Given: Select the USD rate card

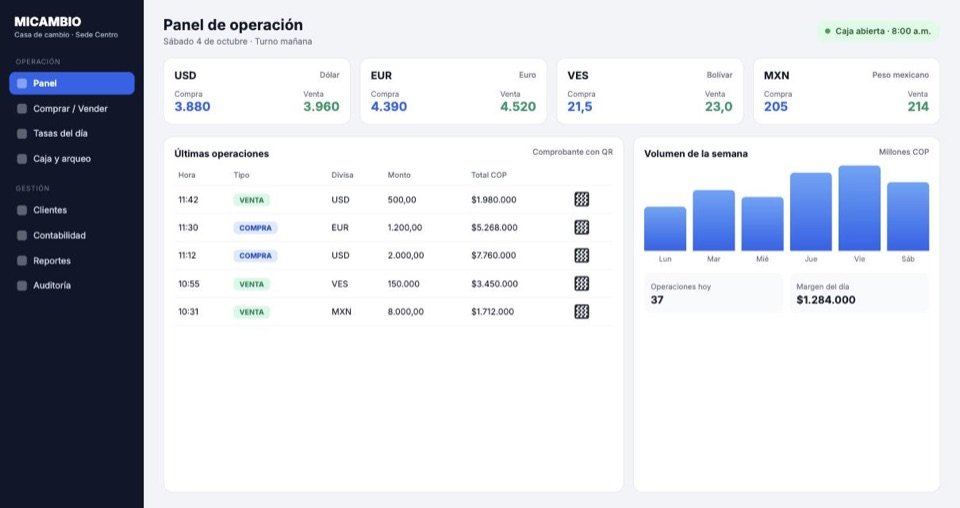Looking at the screenshot, I should [x=257, y=91].
